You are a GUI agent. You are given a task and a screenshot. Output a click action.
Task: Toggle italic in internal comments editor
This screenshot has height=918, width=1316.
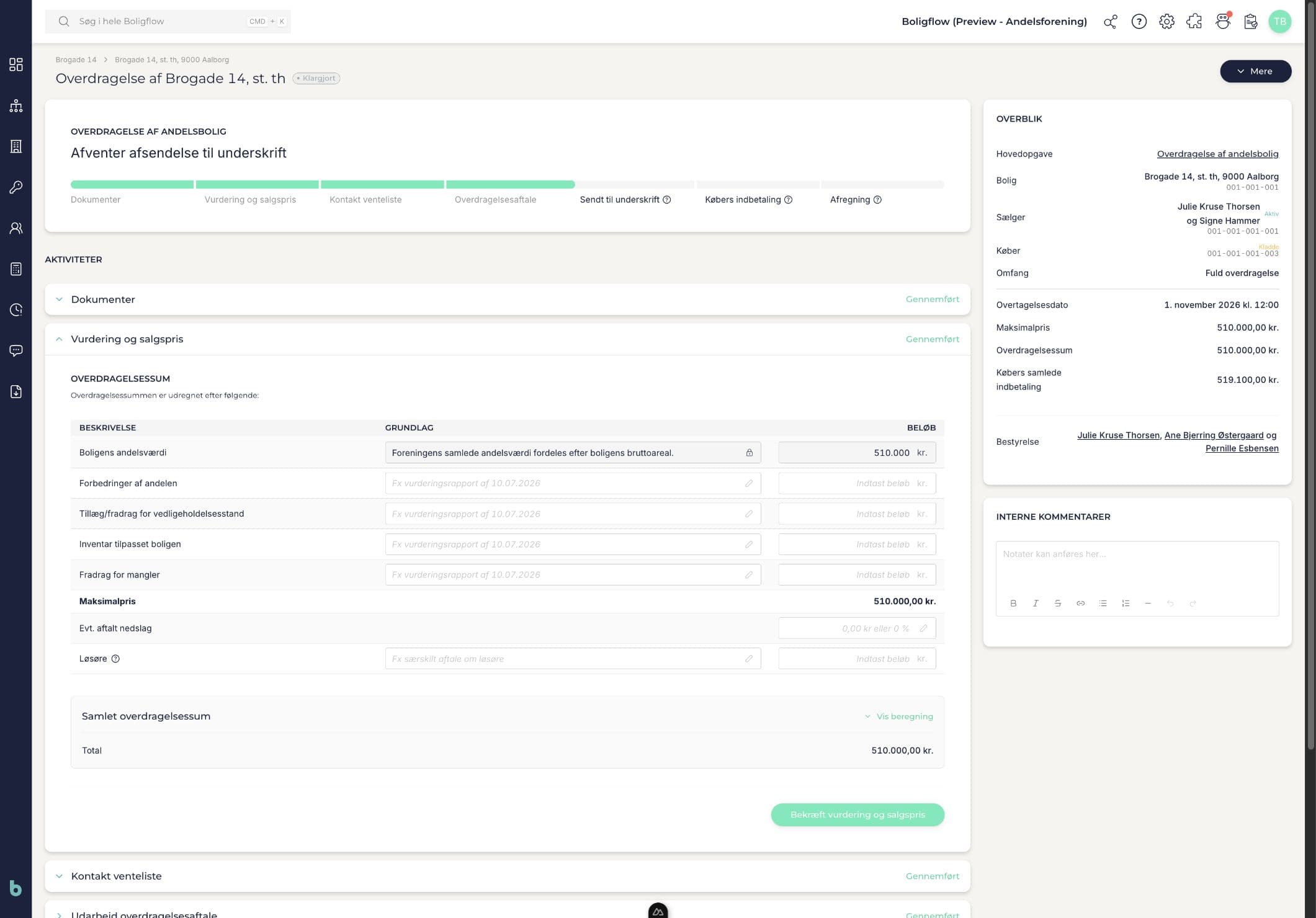coord(1036,603)
